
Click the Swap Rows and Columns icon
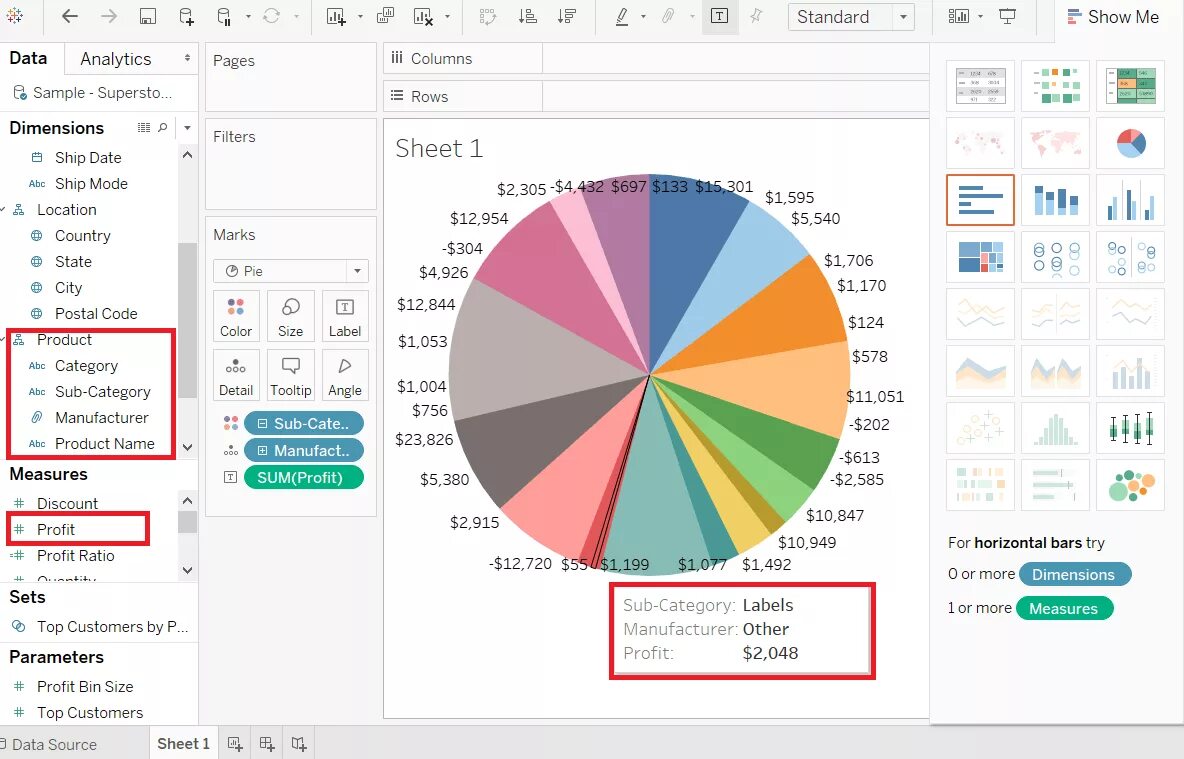point(488,17)
